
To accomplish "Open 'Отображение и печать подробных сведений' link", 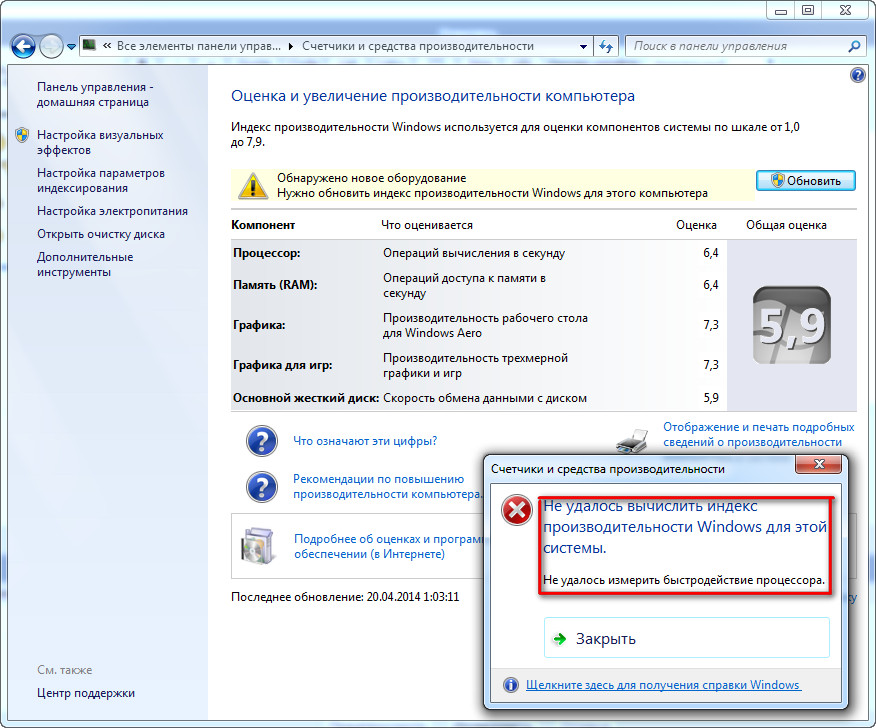I will pos(759,434).
